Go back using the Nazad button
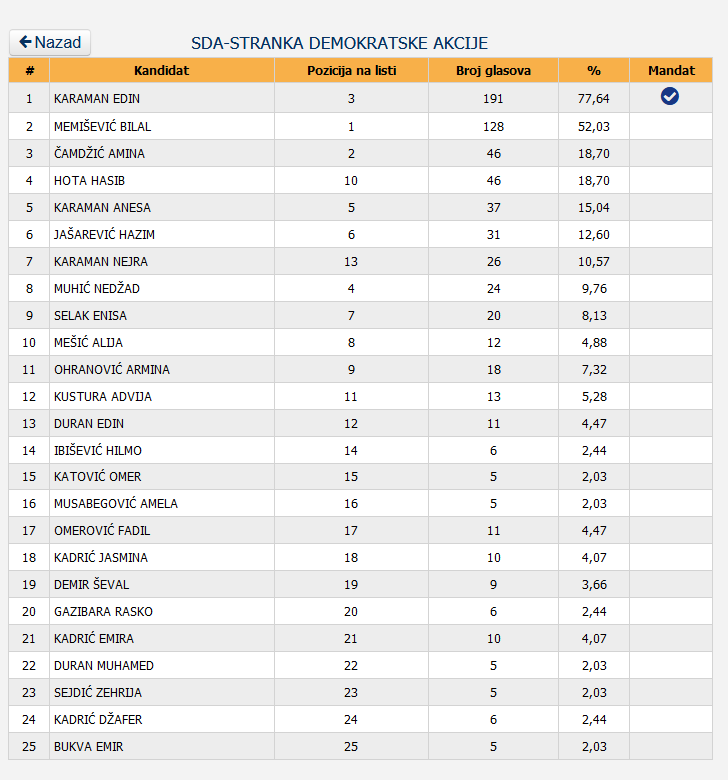The height and width of the screenshot is (780, 728). (x=50, y=42)
